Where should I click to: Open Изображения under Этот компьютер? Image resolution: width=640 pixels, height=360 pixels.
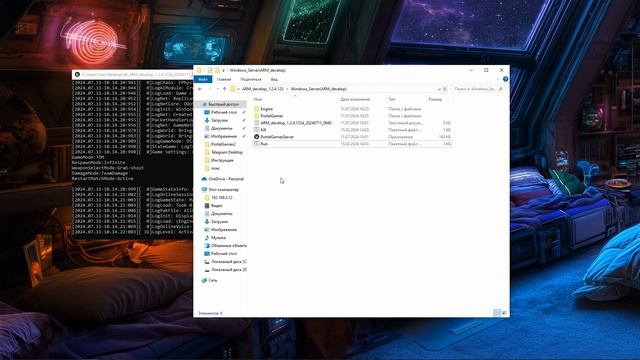(x=224, y=230)
